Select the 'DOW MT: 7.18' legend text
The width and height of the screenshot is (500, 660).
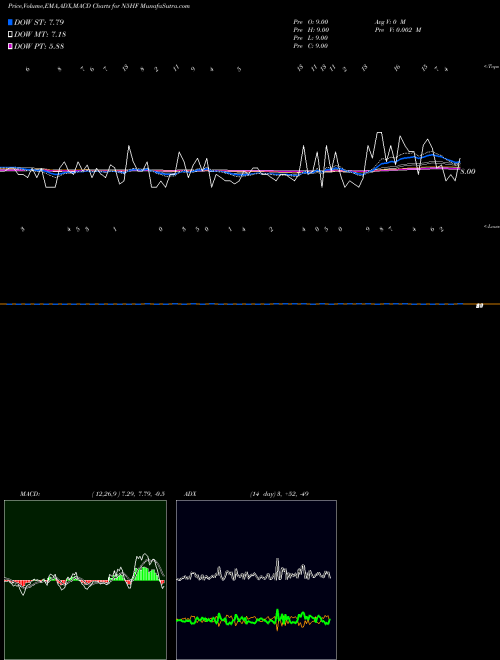tap(40, 35)
